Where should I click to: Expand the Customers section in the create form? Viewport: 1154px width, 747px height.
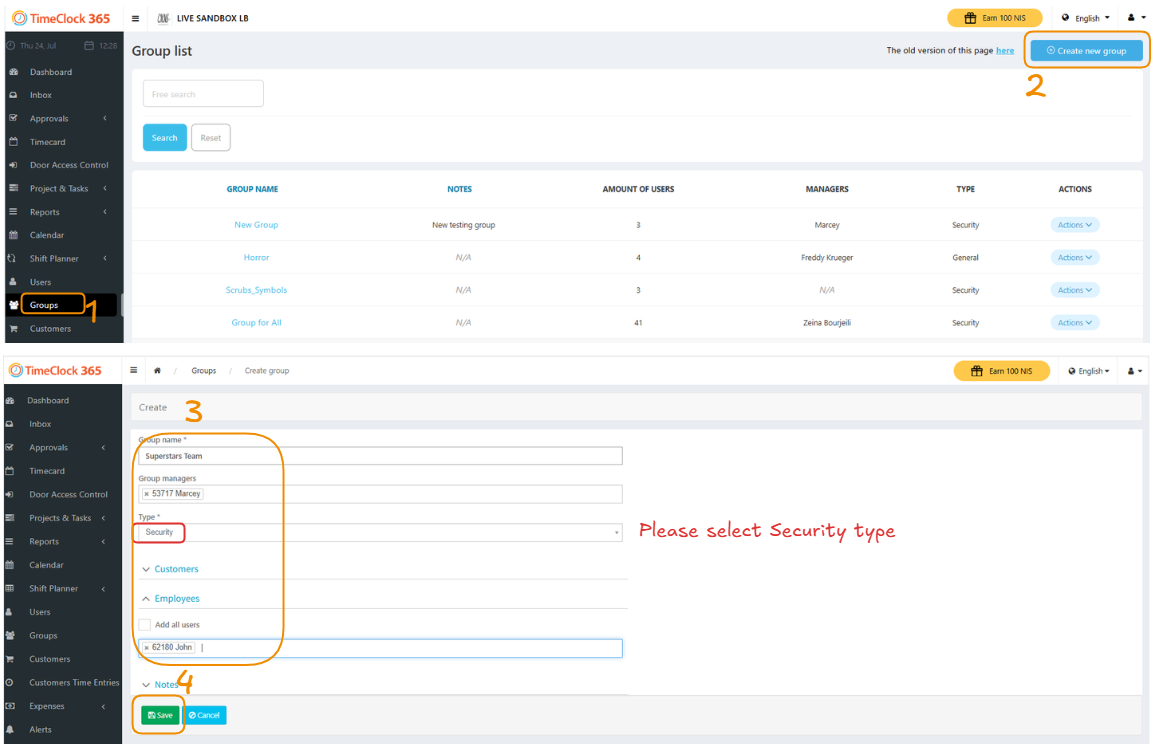[176, 569]
